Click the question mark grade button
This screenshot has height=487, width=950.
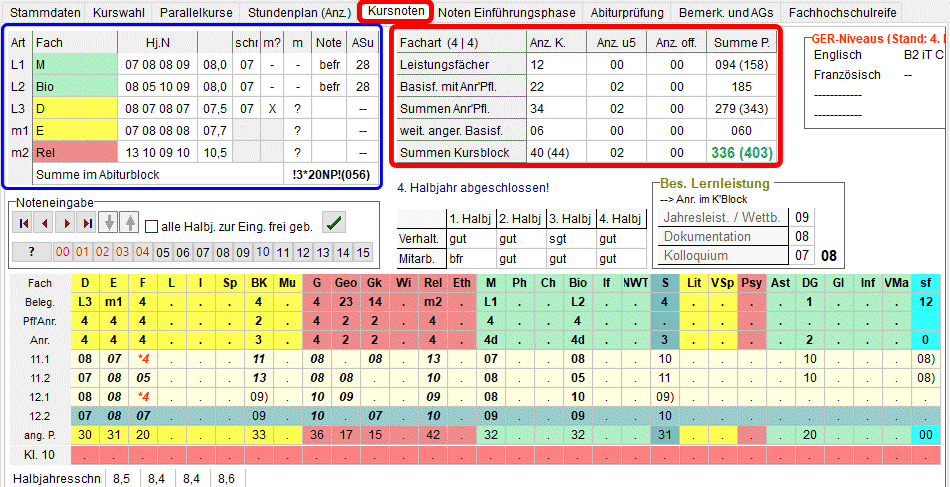point(32,252)
